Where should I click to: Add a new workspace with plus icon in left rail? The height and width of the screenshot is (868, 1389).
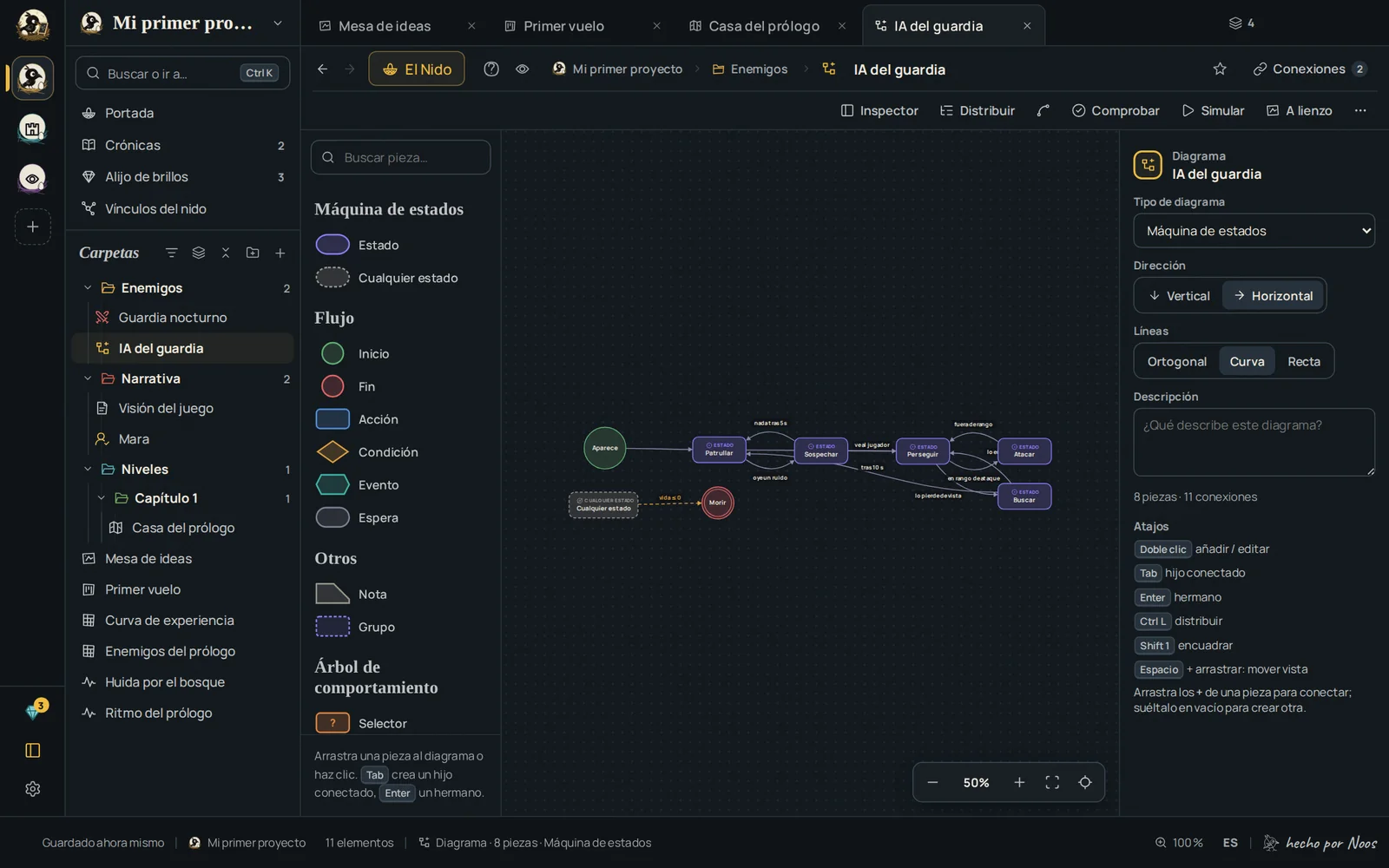(x=33, y=227)
